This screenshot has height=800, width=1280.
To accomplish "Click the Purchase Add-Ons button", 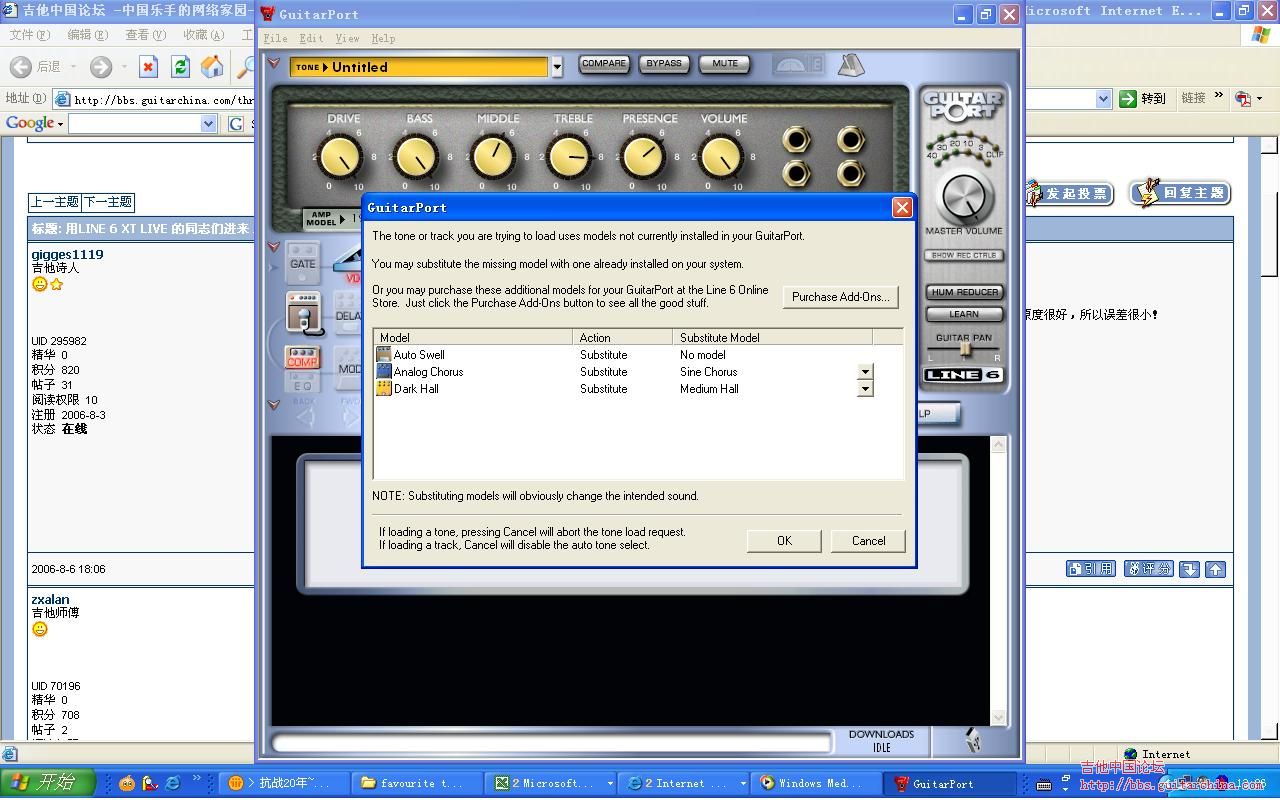I will click(x=840, y=297).
